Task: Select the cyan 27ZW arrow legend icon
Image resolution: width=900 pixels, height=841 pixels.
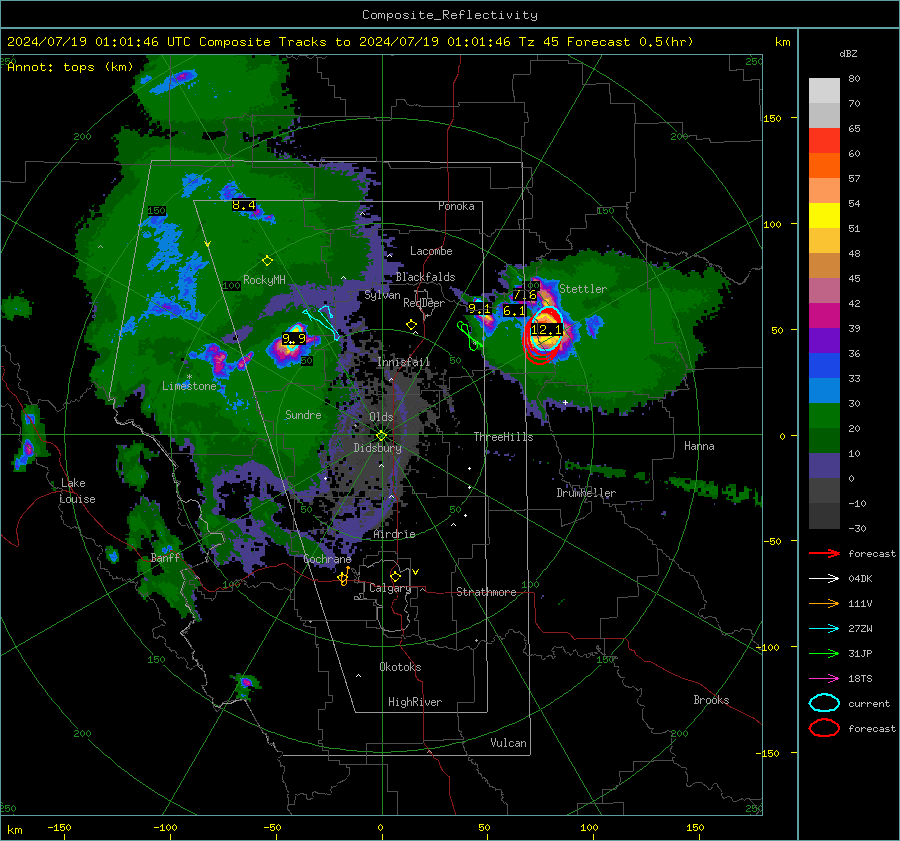Action: pyautogui.click(x=824, y=629)
